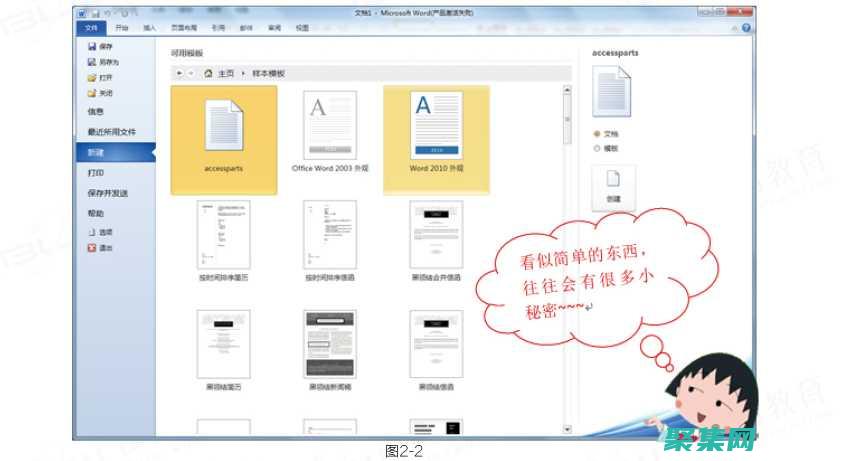The image size is (844, 461).
Task: Select the accessparts template
Action: 224,139
